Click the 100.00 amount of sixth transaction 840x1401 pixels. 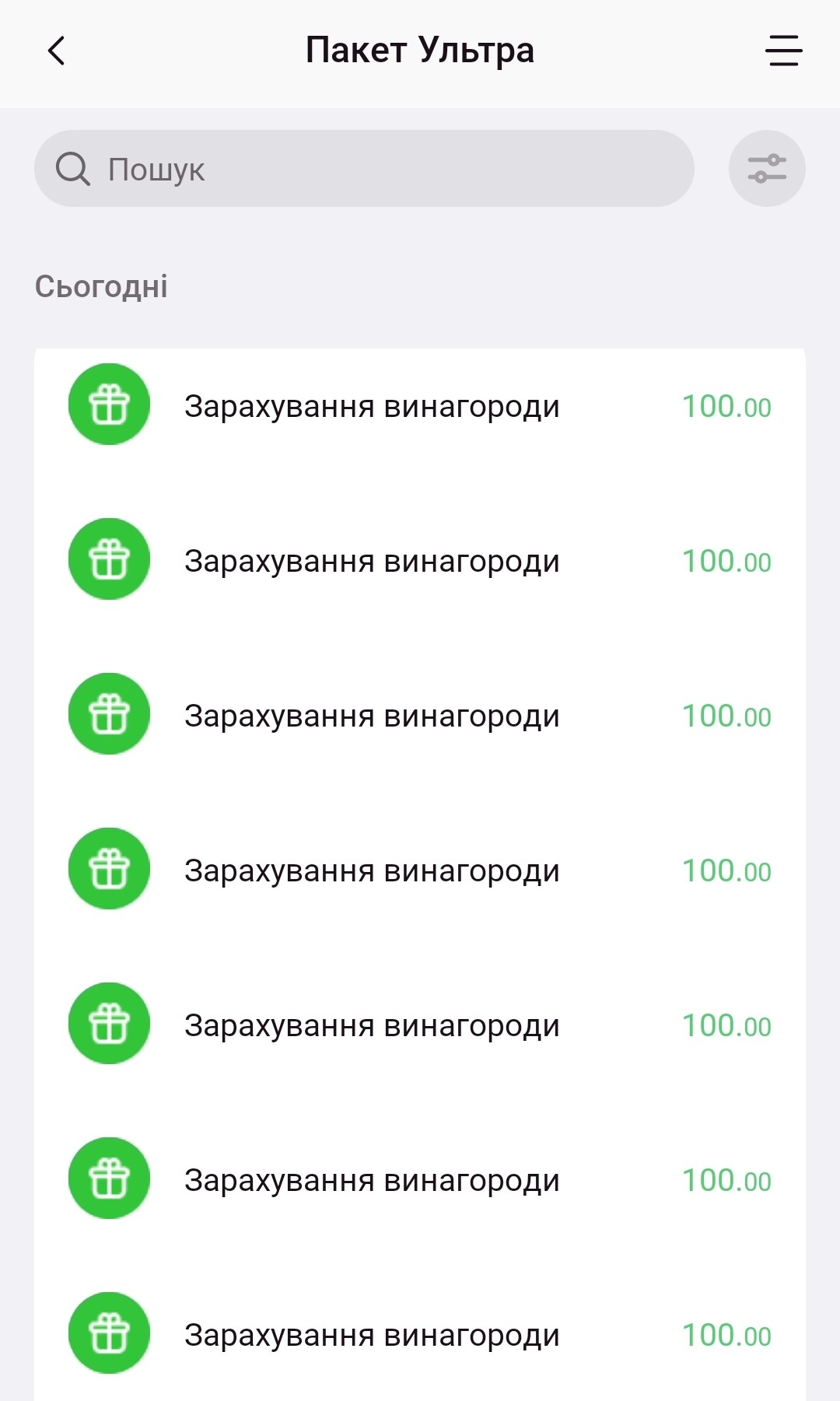tap(726, 1181)
